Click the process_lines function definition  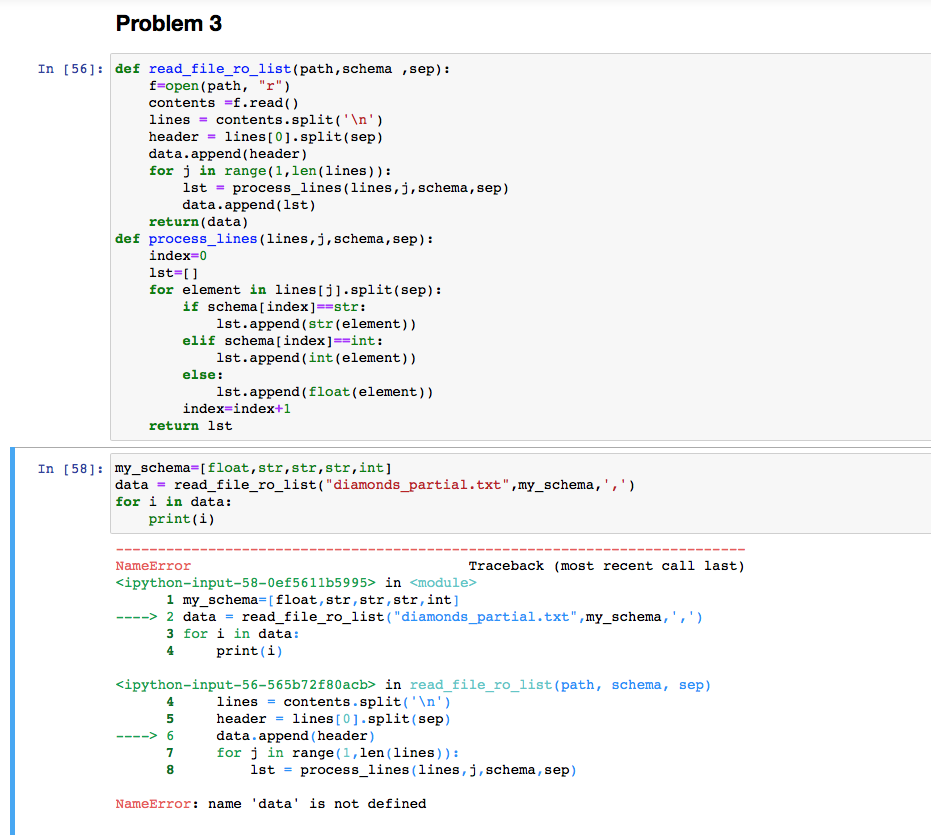tap(202, 238)
